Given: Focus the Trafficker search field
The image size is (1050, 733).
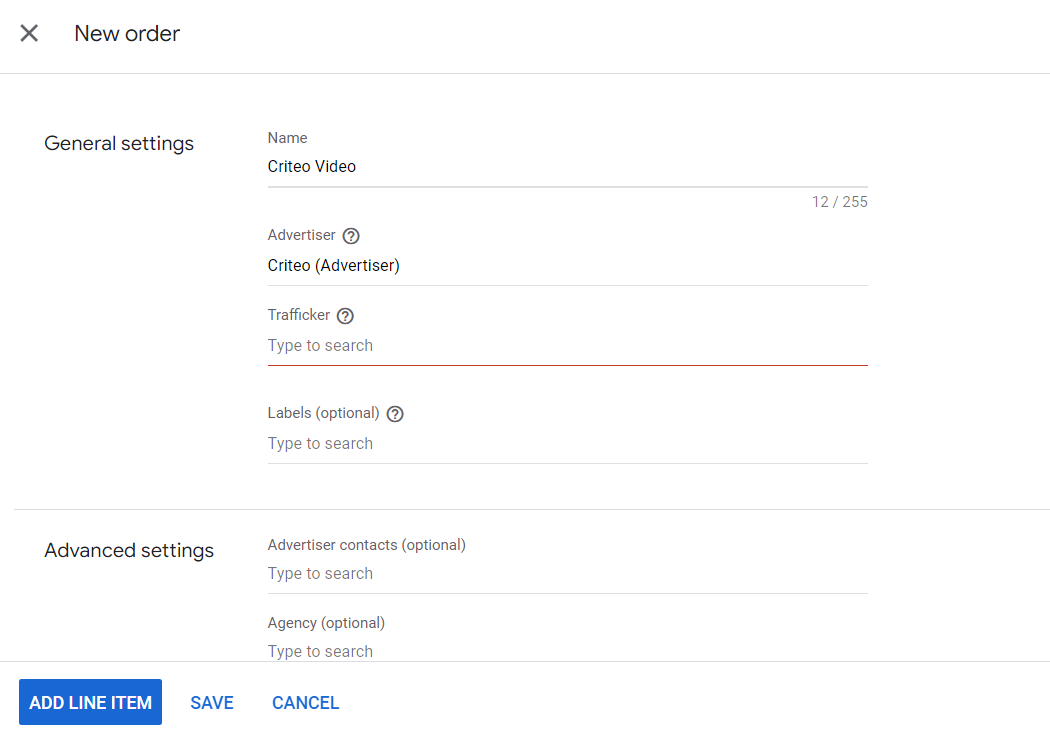Looking at the screenshot, I should pos(567,346).
